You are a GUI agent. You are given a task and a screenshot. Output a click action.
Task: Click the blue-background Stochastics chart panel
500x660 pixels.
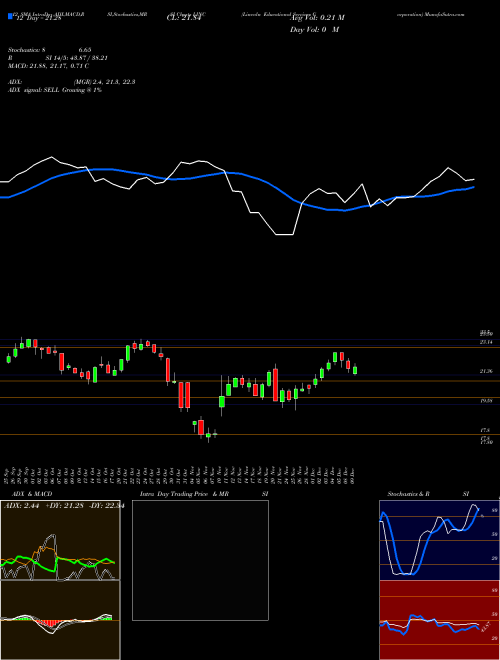[x=439, y=540]
